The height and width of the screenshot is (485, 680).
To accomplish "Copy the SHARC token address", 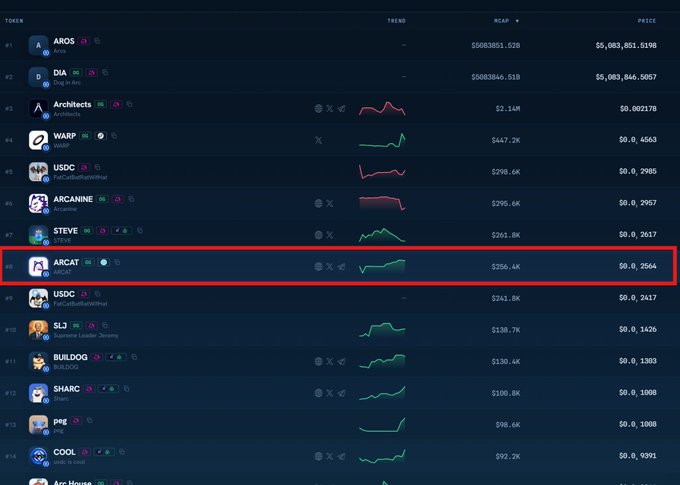I will pos(126,389).
